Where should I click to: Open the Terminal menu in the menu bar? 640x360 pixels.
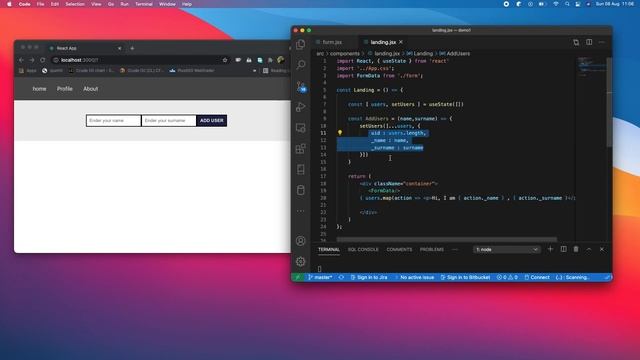point(144,4)
